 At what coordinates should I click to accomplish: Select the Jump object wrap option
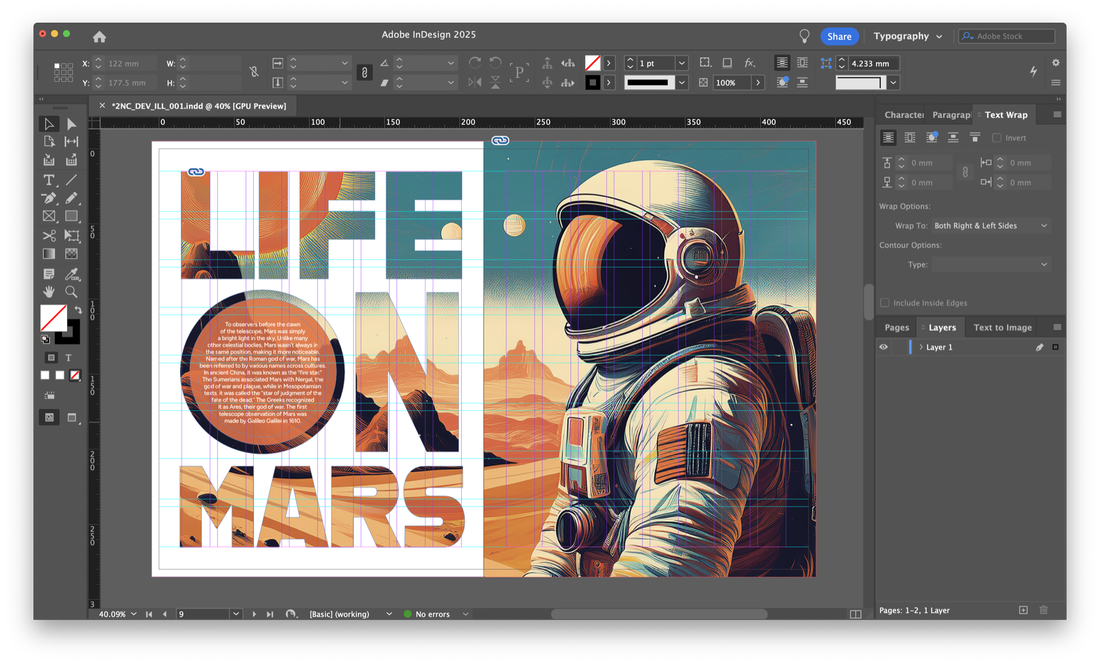(953, 138)
